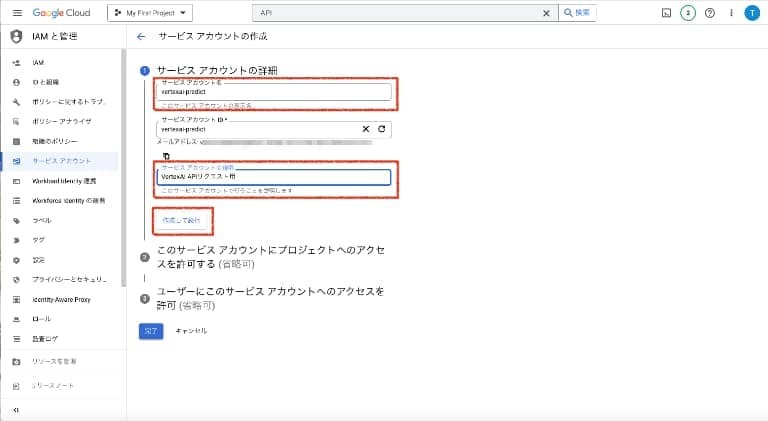Clear the search field with the X icon
768x421 pixels.
click(x=546, y=13)
